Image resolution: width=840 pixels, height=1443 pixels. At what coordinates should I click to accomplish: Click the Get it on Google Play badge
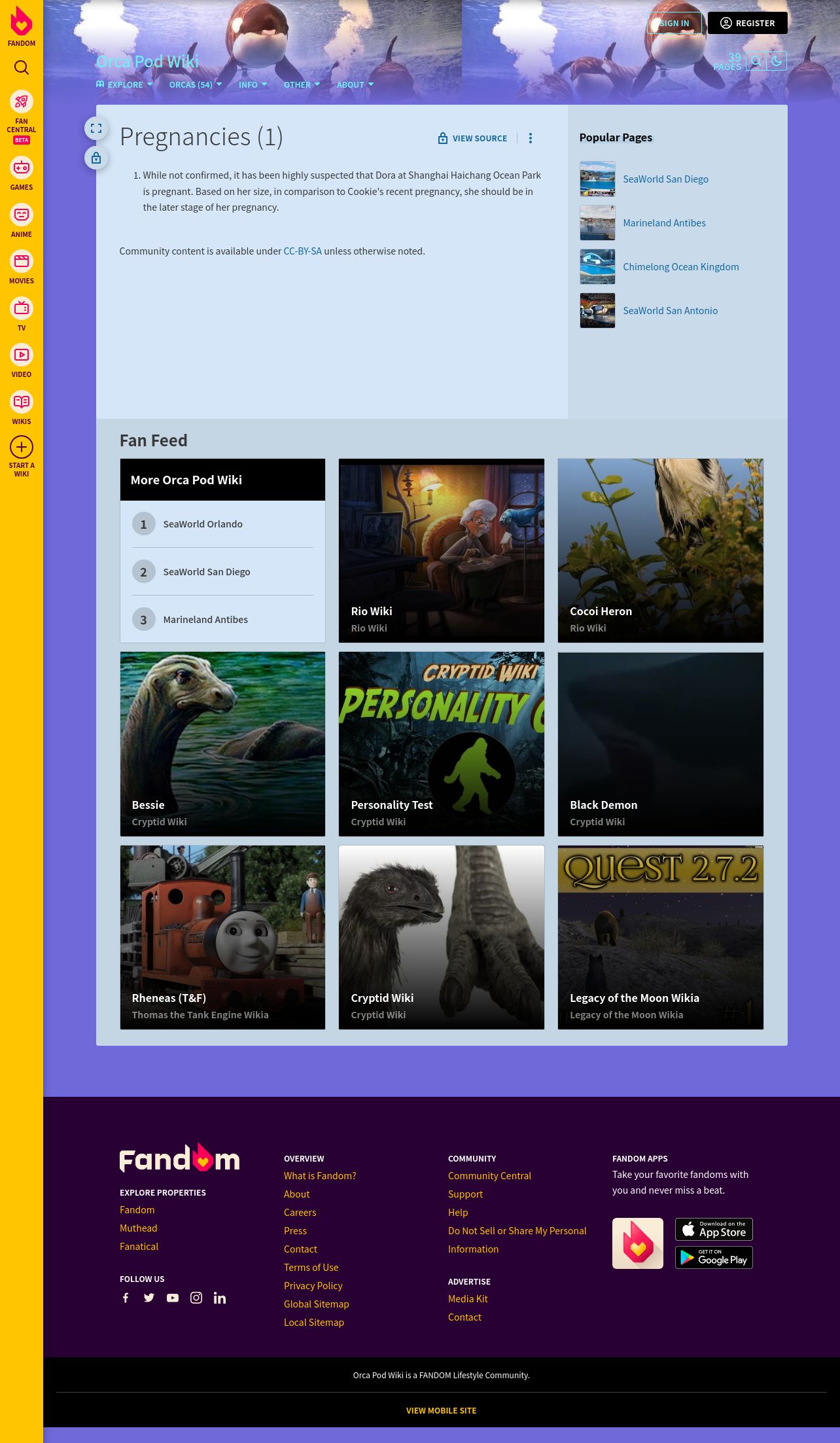pos(714,1257)
